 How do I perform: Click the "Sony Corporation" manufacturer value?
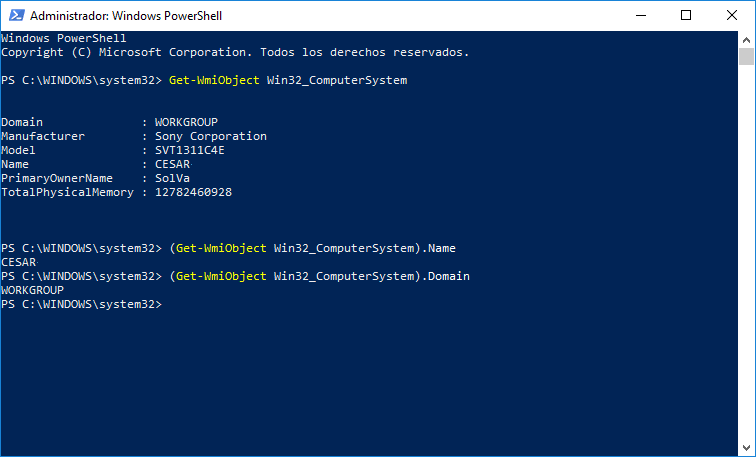(211, 136)
